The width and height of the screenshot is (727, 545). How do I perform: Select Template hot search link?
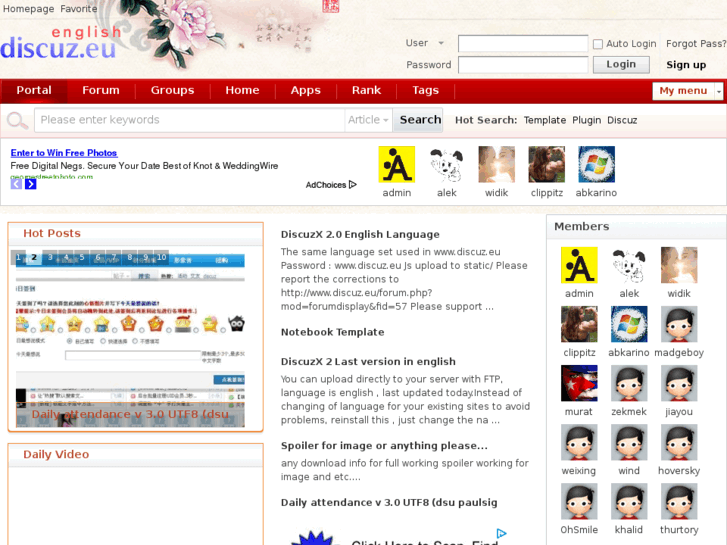[545, 120]
